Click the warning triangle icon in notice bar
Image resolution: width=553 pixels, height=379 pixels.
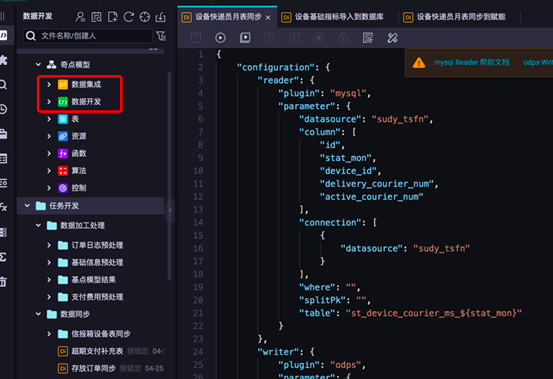click(419, 63)
